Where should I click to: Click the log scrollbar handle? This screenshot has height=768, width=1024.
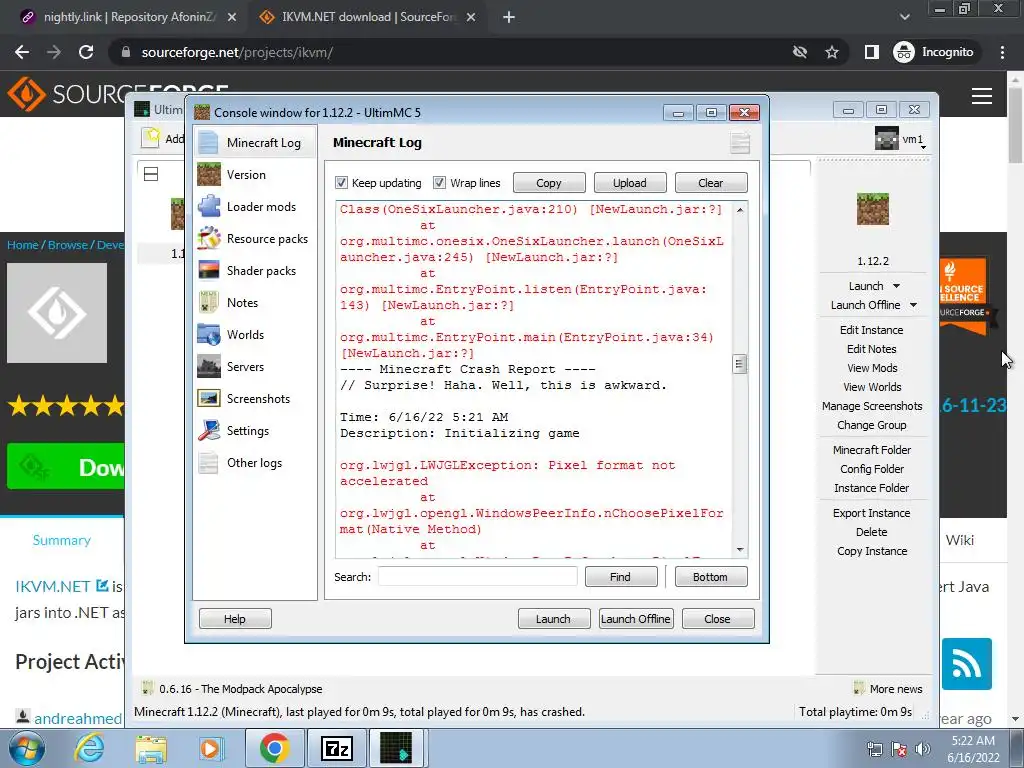(739, 364)
